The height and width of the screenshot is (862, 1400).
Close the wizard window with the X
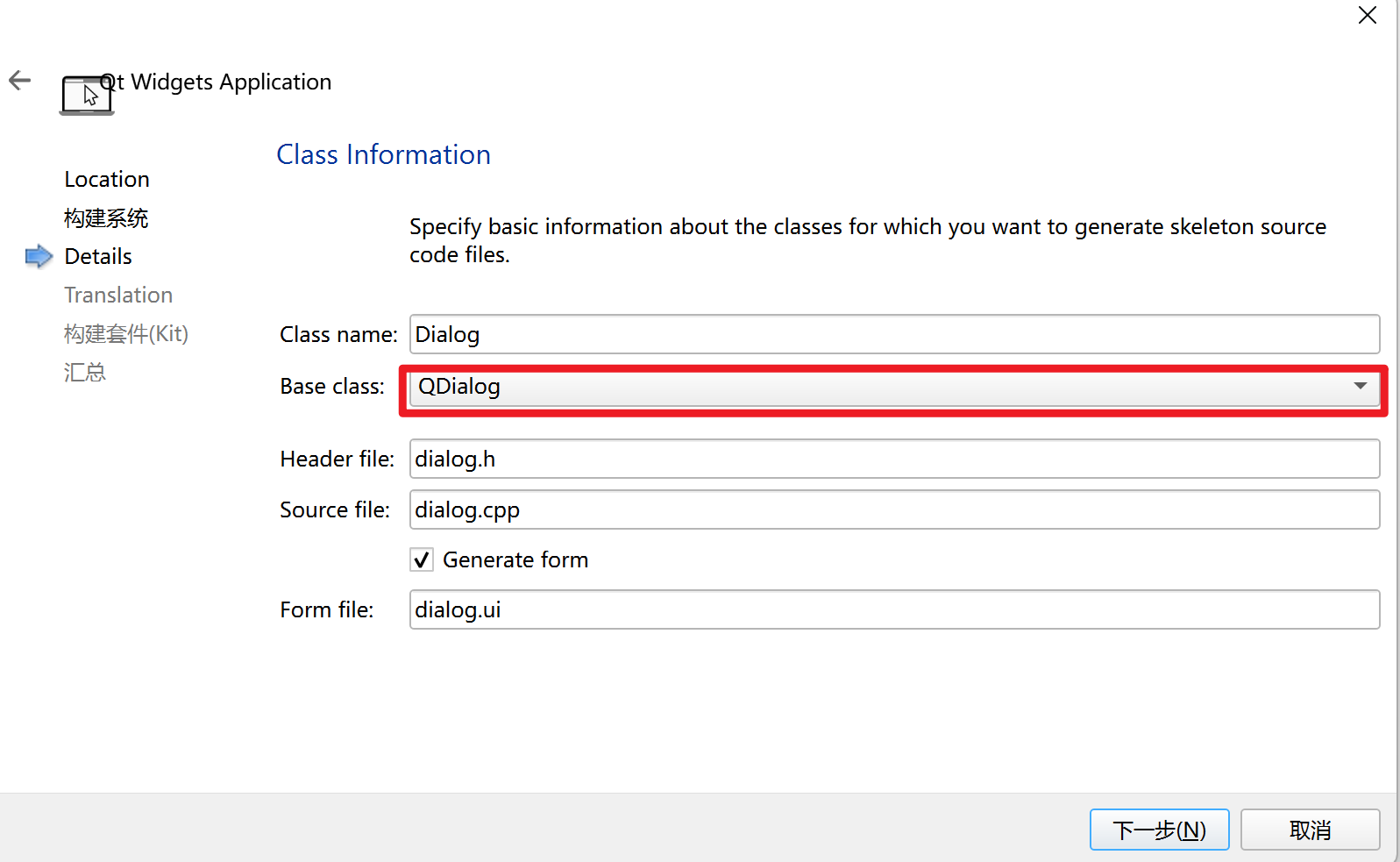pyautogui.click(x=1367, y=15)
